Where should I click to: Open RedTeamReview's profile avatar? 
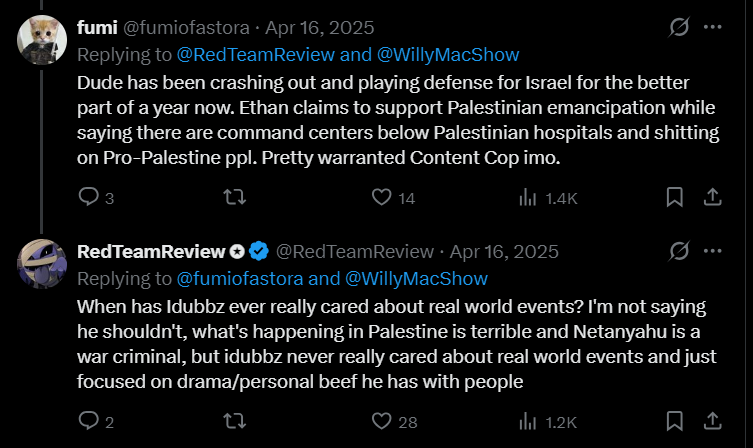(x=42, y=264)
